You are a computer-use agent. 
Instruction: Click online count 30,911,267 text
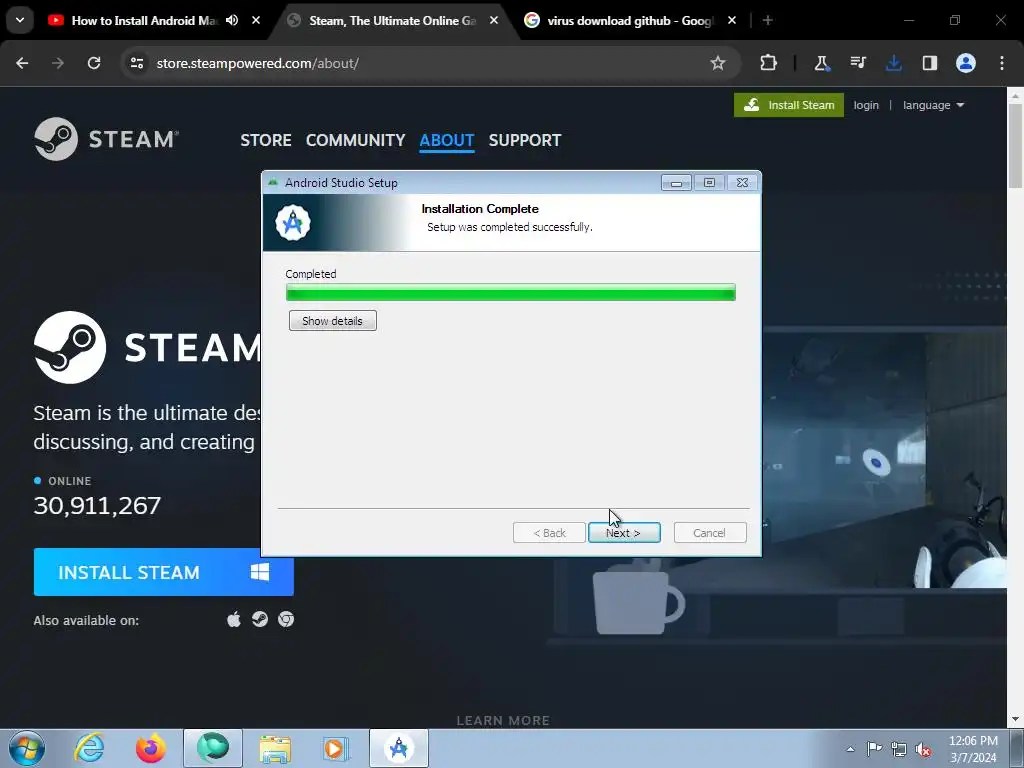(97, 505)
